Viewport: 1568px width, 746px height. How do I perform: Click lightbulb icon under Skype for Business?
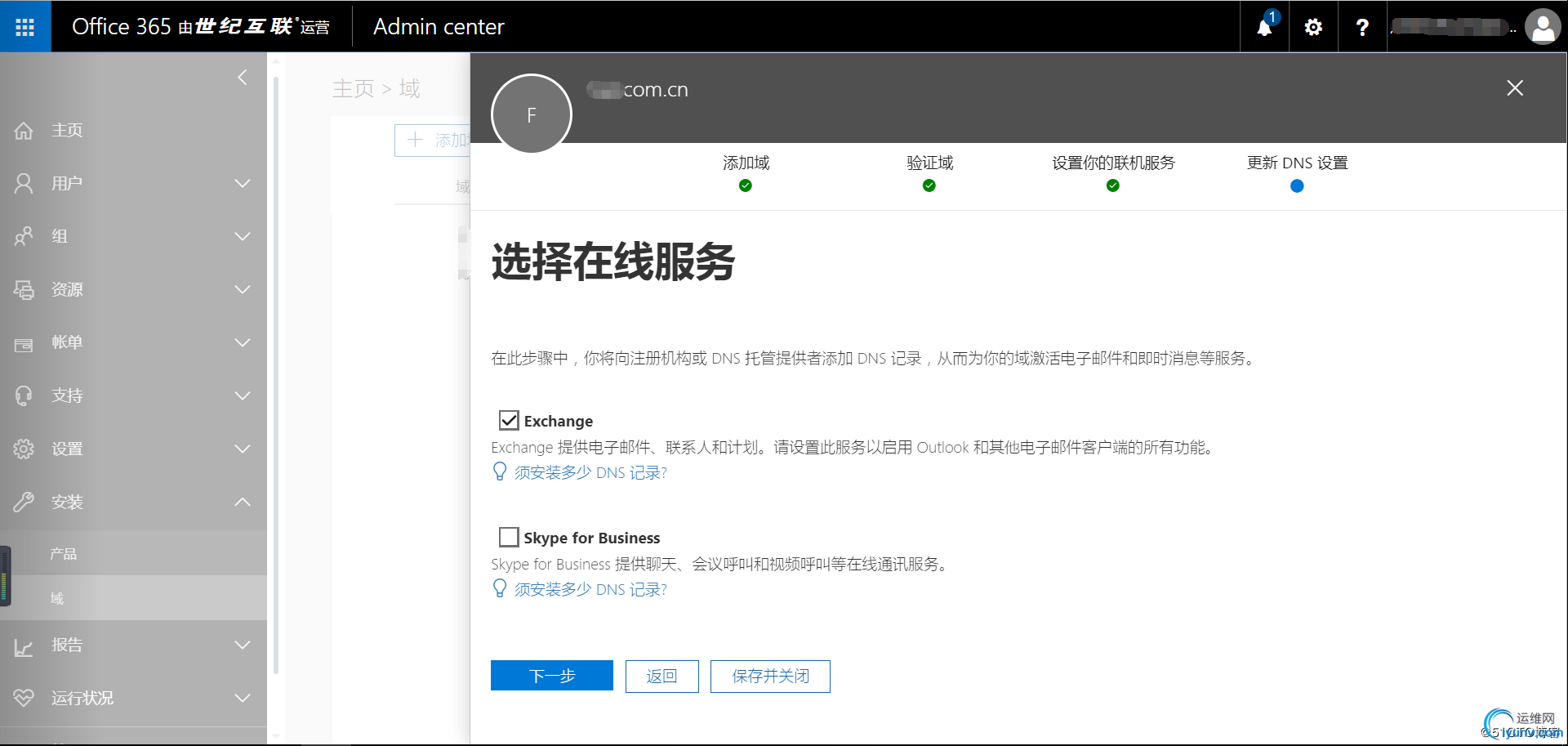pos(500,588)
